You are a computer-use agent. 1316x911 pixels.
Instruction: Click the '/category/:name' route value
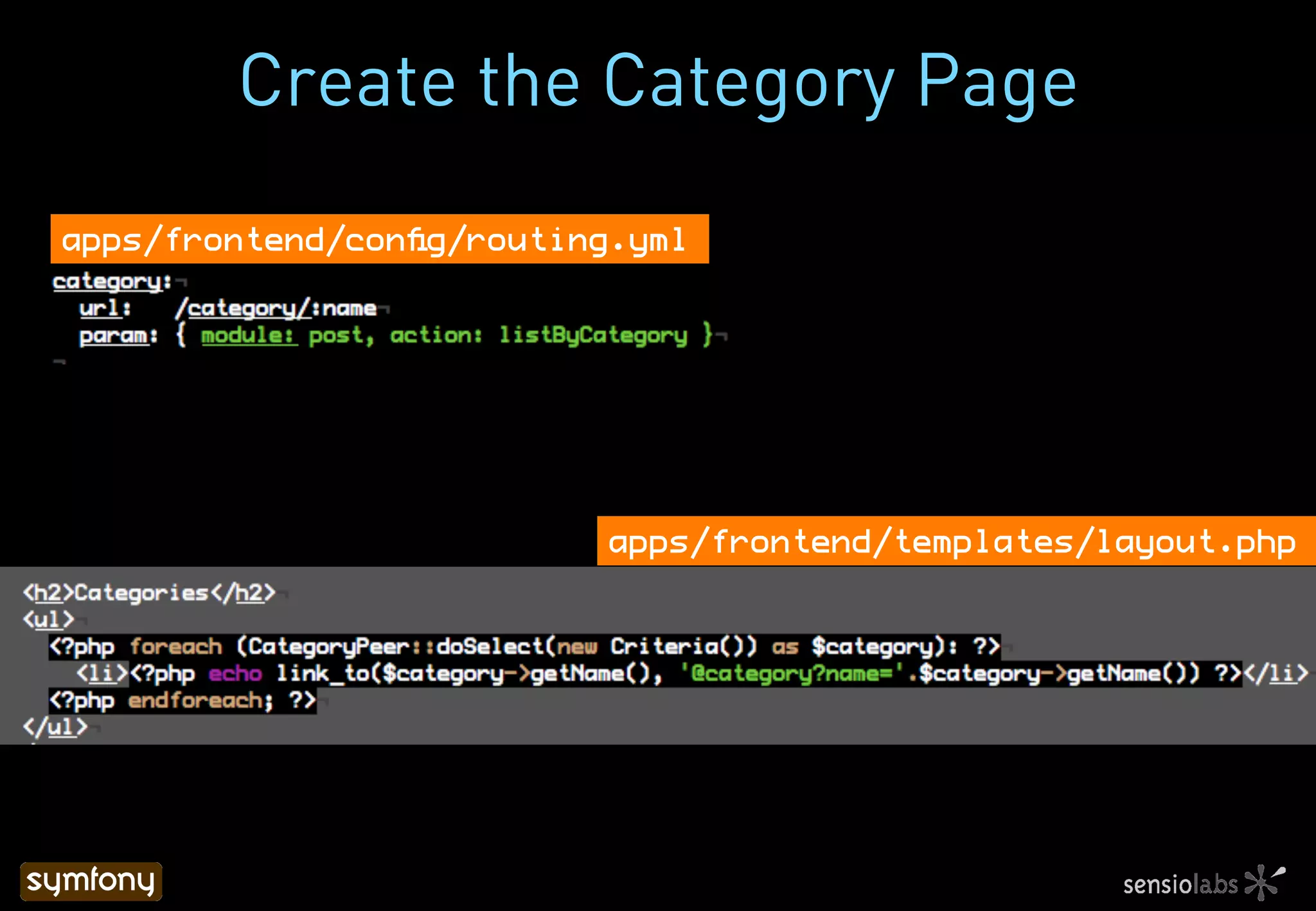pos(276,308)
